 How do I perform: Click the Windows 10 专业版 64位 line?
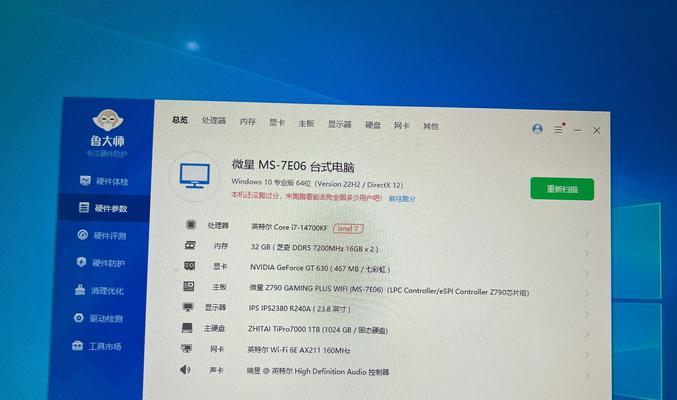click(x=317, y=183)
